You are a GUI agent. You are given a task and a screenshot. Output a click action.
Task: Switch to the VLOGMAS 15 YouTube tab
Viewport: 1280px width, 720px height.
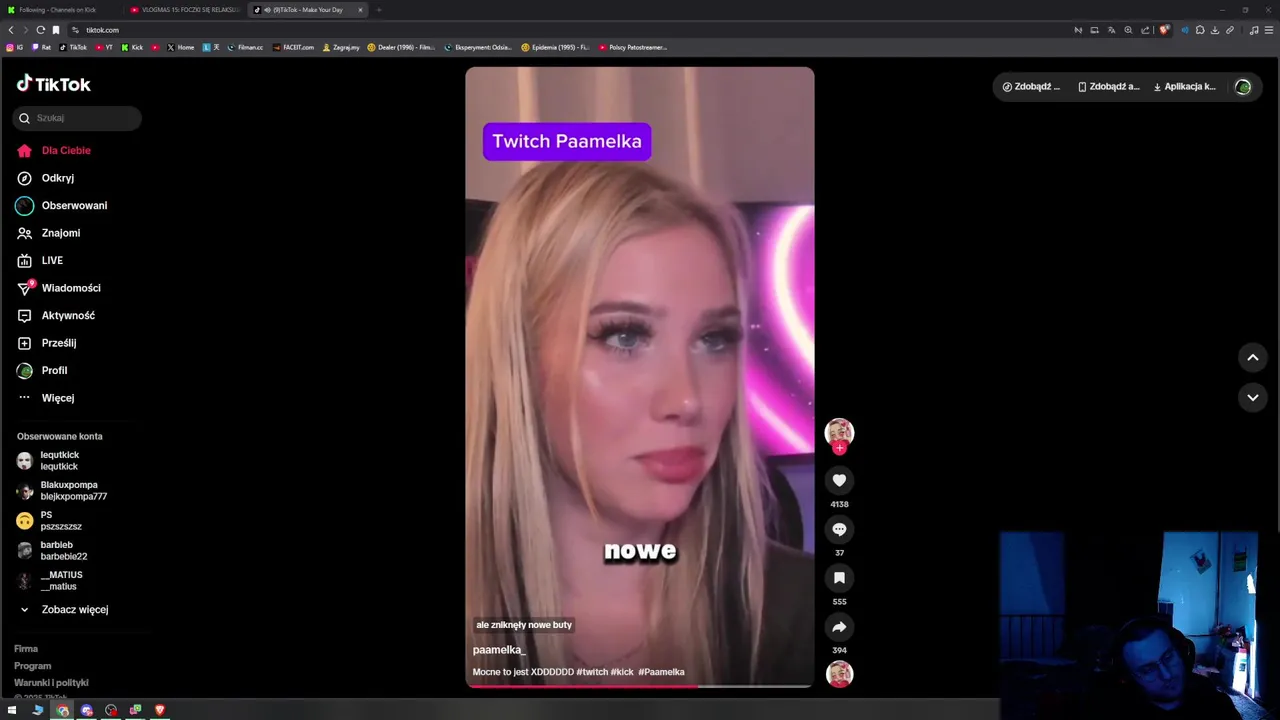(x=185, y=10)
